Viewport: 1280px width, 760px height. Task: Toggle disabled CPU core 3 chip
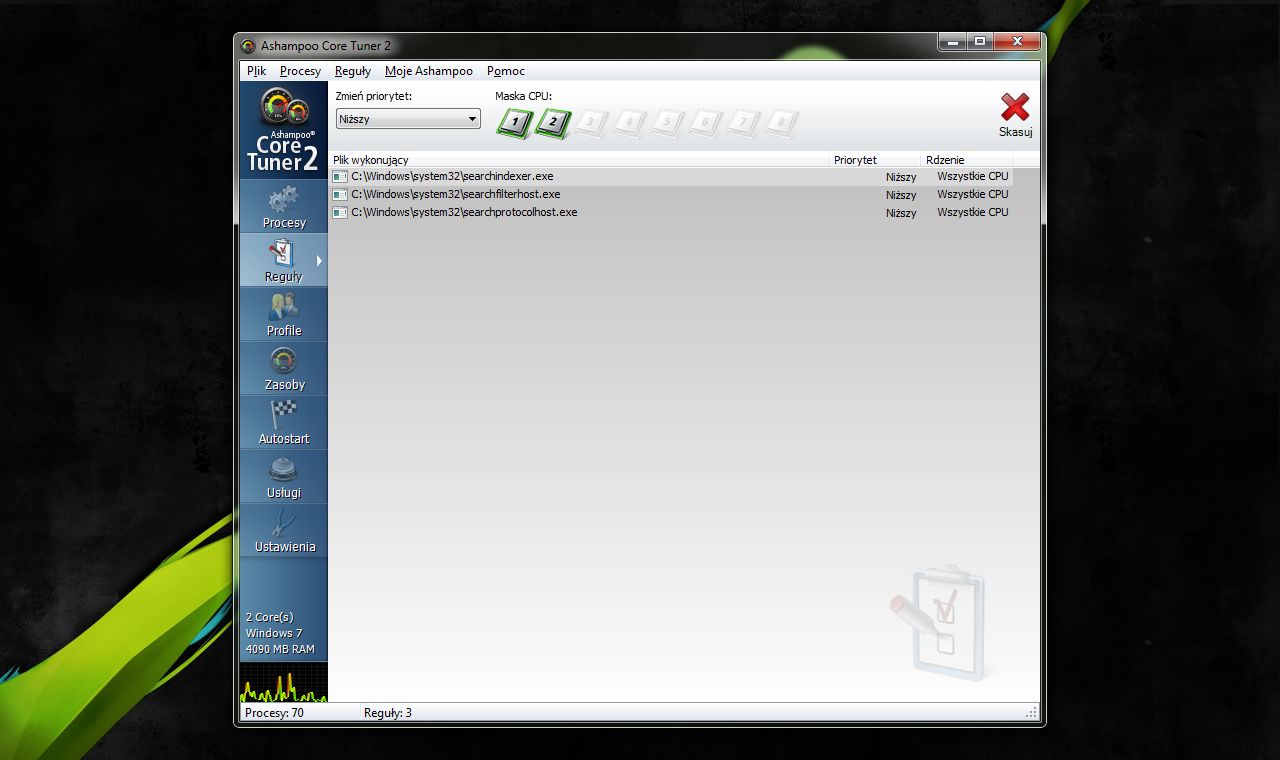pyautogui.click(x=591, y=124)
